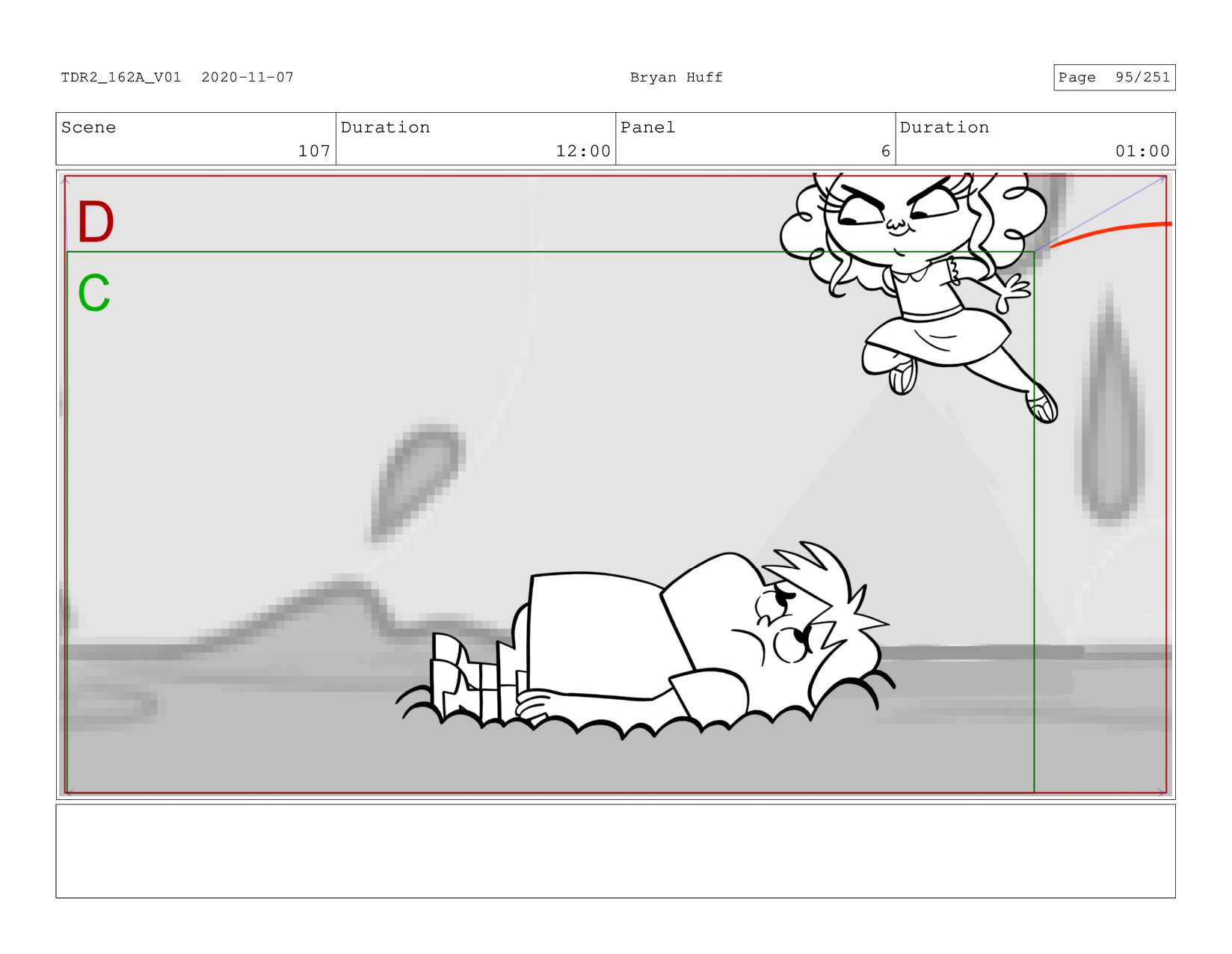Screen dimensions: 1232x954
Task: Select the Panel label
Action: (x=647, y=127)
